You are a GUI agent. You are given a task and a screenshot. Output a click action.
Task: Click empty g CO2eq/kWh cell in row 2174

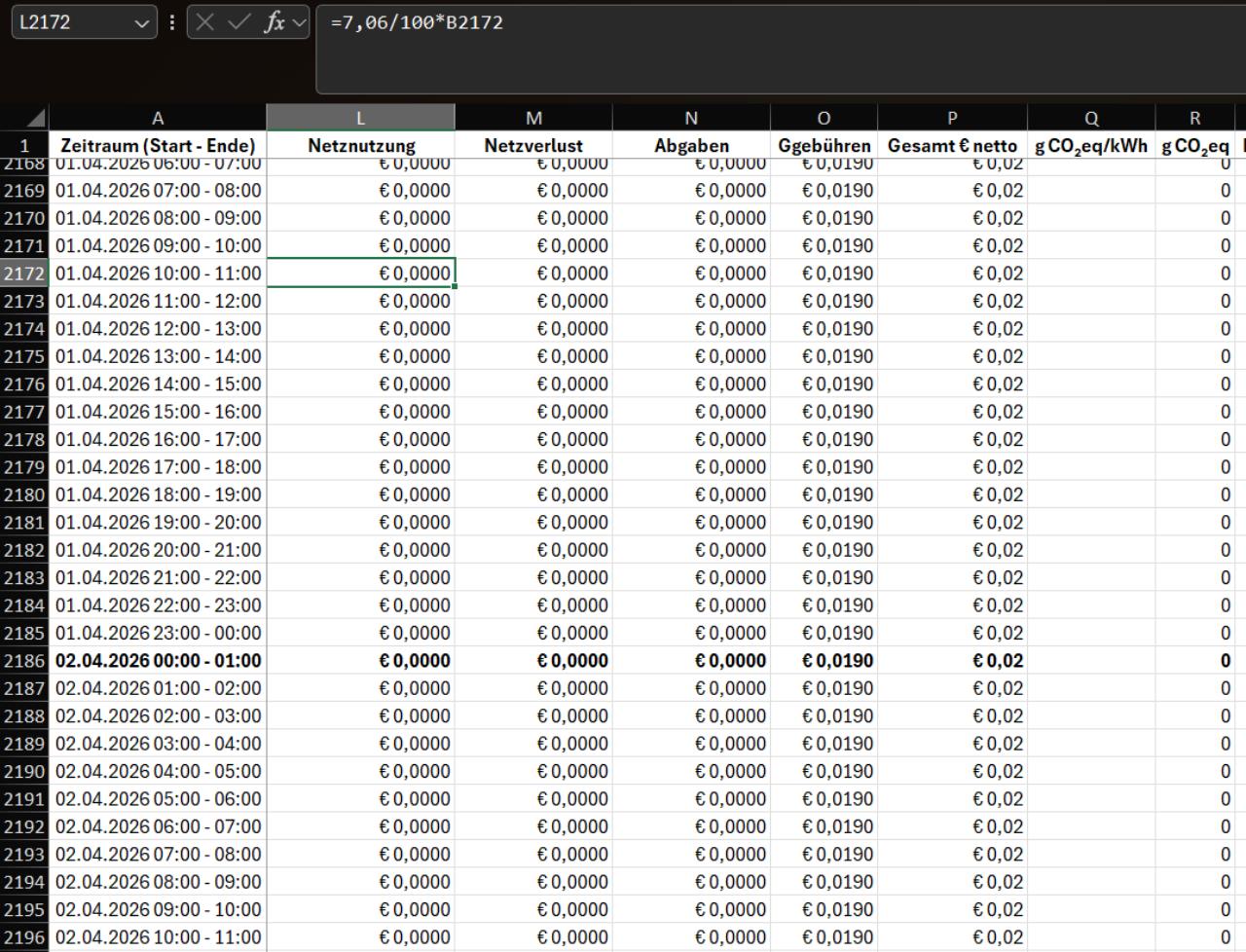(1091, 329)
